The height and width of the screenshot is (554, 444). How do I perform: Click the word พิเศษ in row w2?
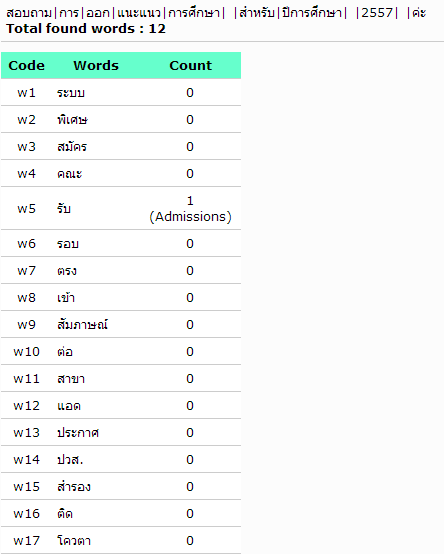coord(72,119)
